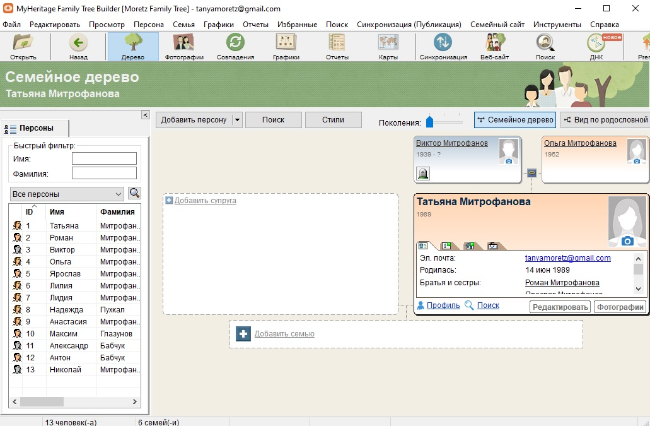
Task: Click camera icon on Ольга Митрофанова's photo
Action: point(637,161)
